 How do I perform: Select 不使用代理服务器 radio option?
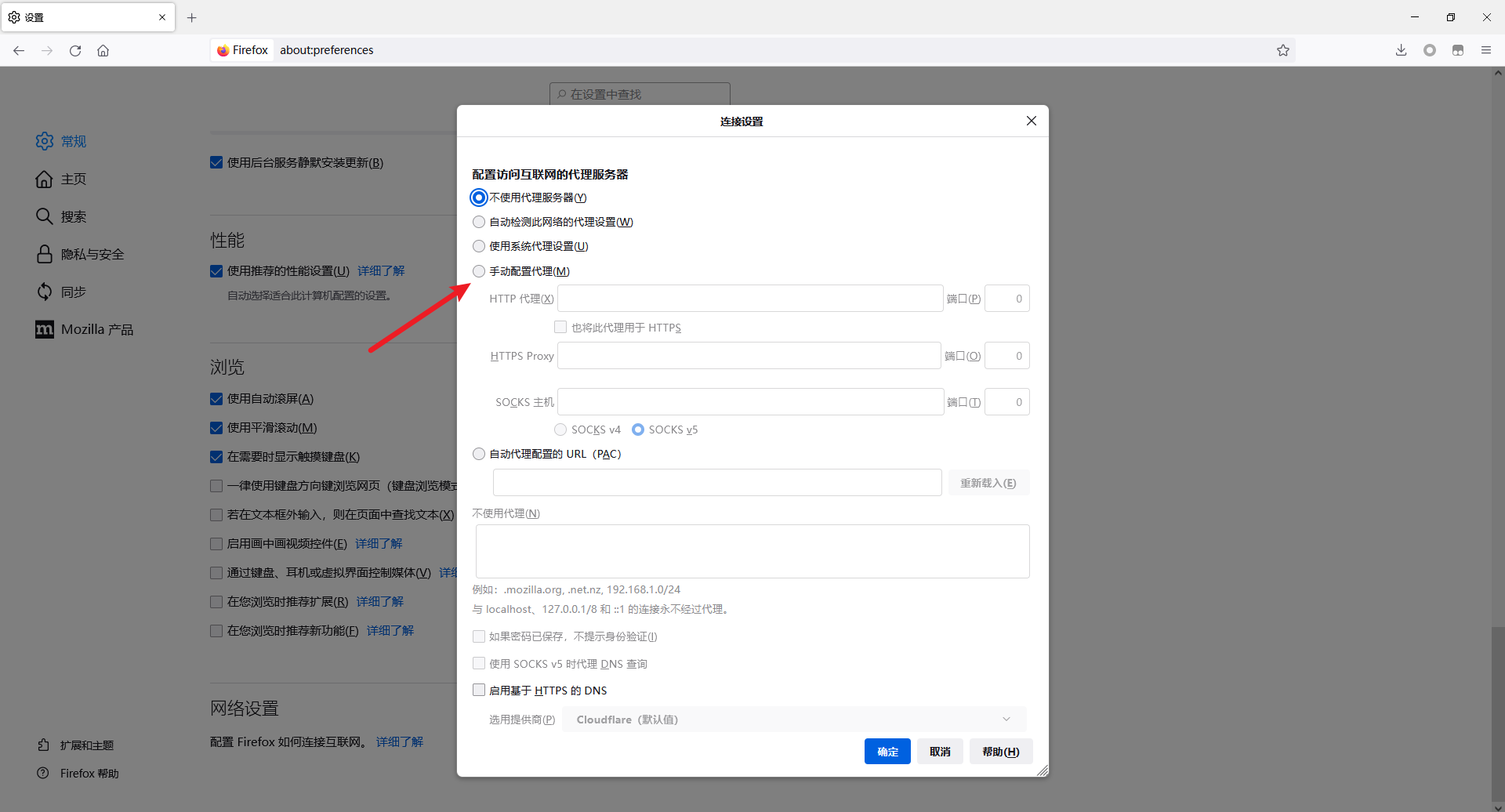click(479, 198)
